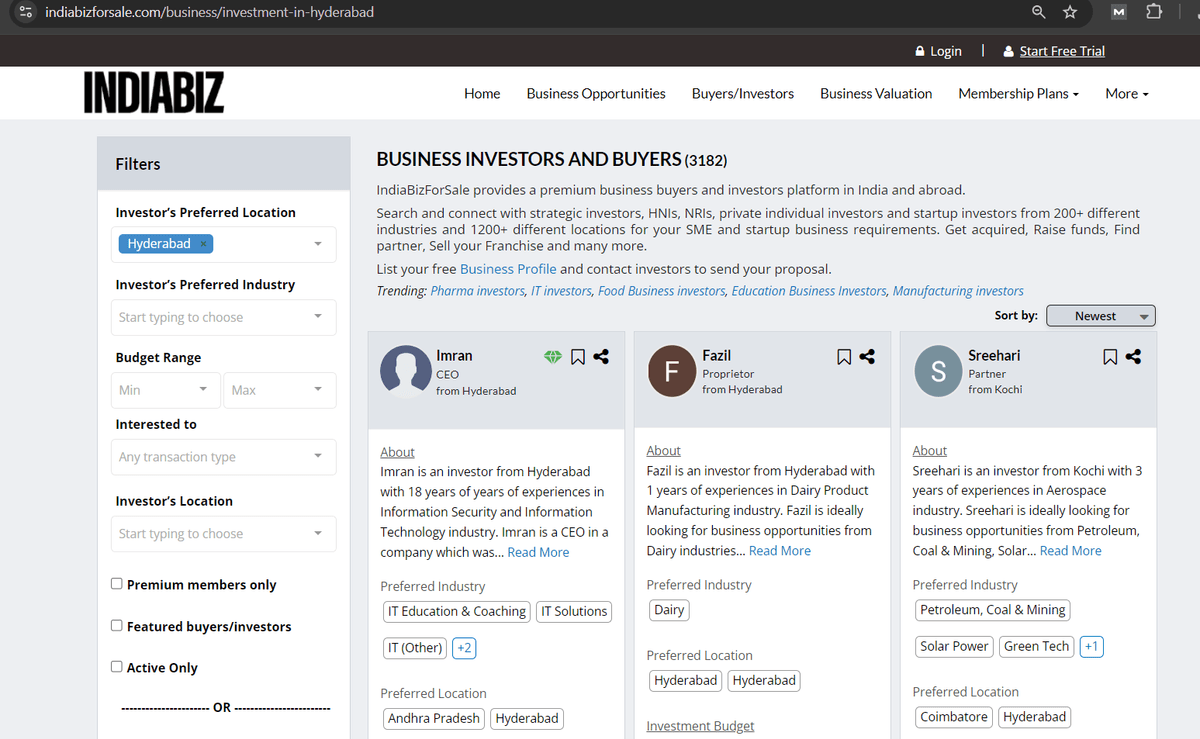Click the browser address bar URL
Image resolution: width=1200 pixels, height=739 pixels.
(x=210, y=12)
